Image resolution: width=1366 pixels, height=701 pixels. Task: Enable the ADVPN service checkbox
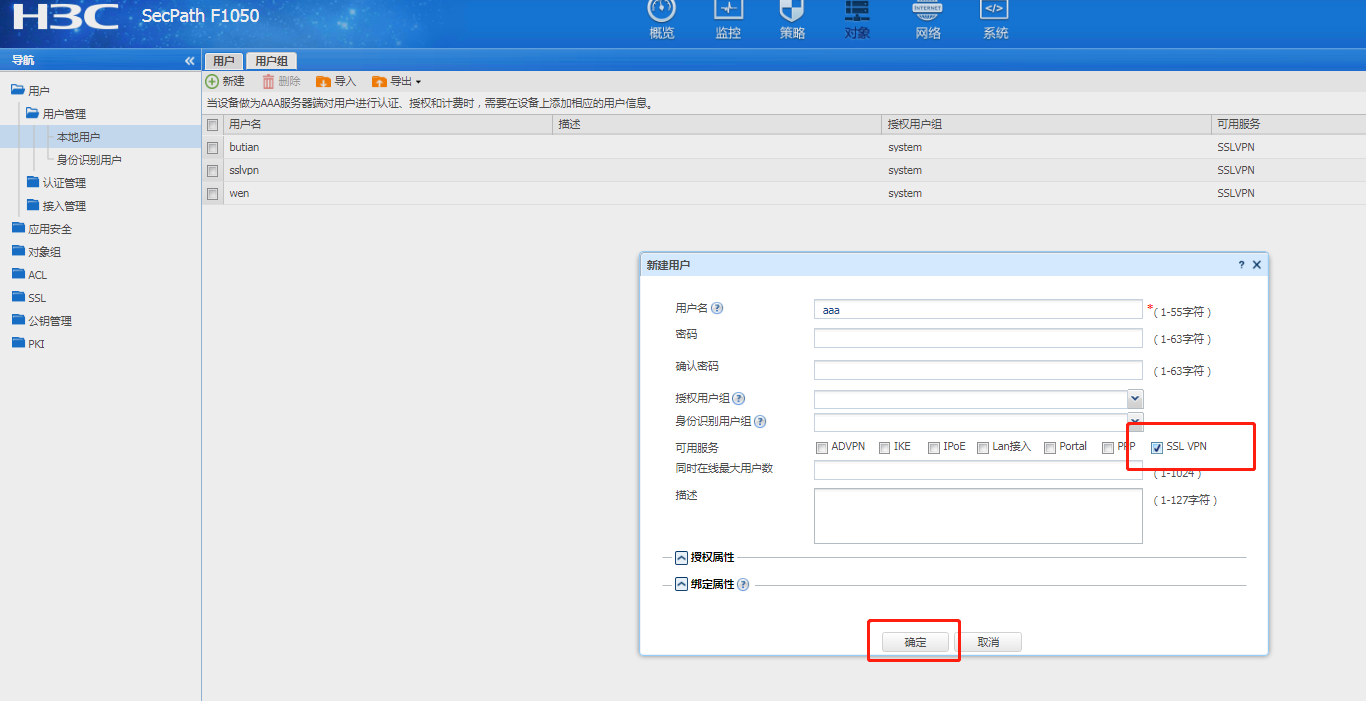[822, 448]
